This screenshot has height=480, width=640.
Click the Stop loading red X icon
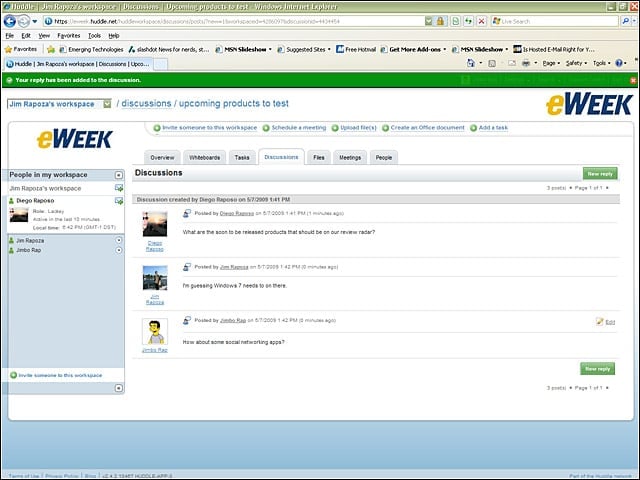[x=481, y=21]
